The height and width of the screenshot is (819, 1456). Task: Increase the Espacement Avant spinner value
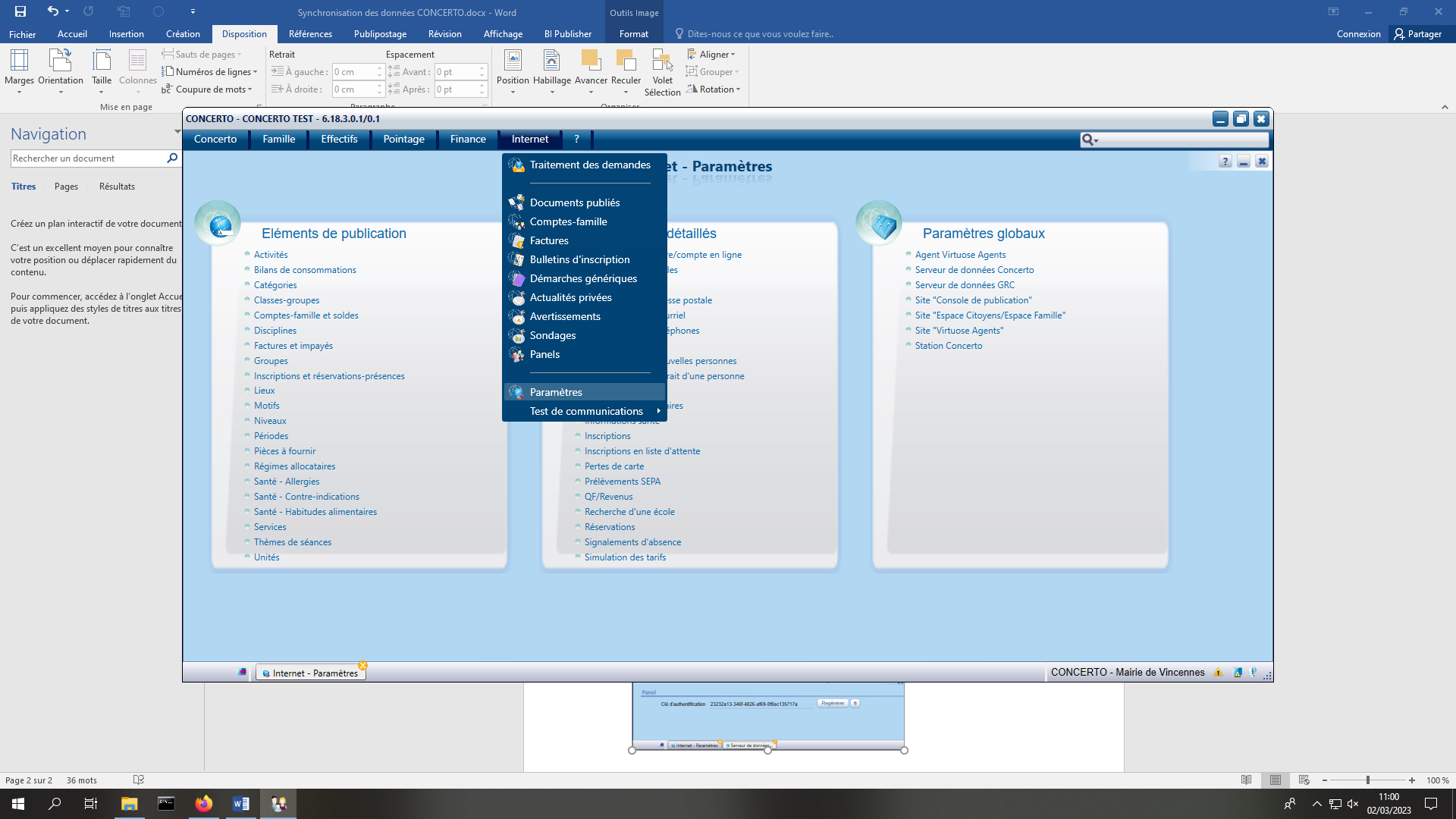[482, 68]
